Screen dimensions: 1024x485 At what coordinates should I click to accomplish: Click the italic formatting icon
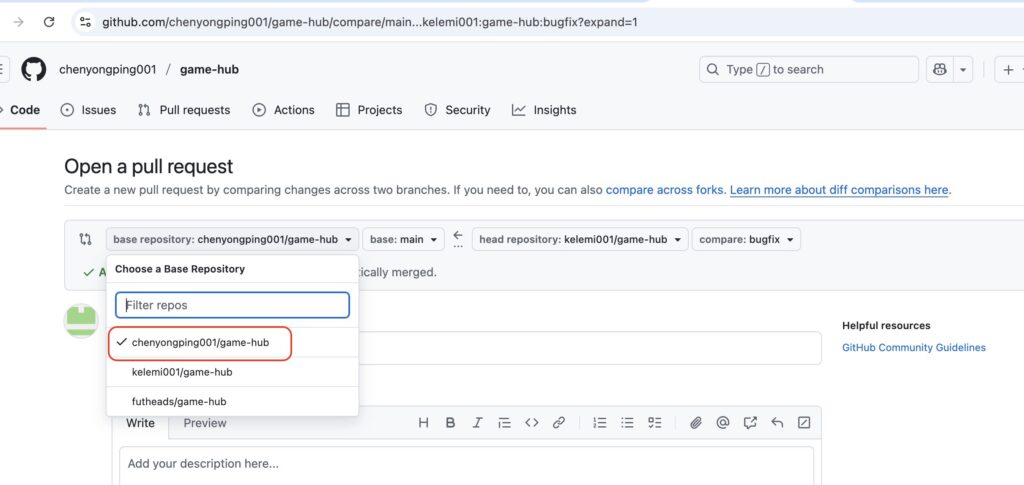pos(477,423)
